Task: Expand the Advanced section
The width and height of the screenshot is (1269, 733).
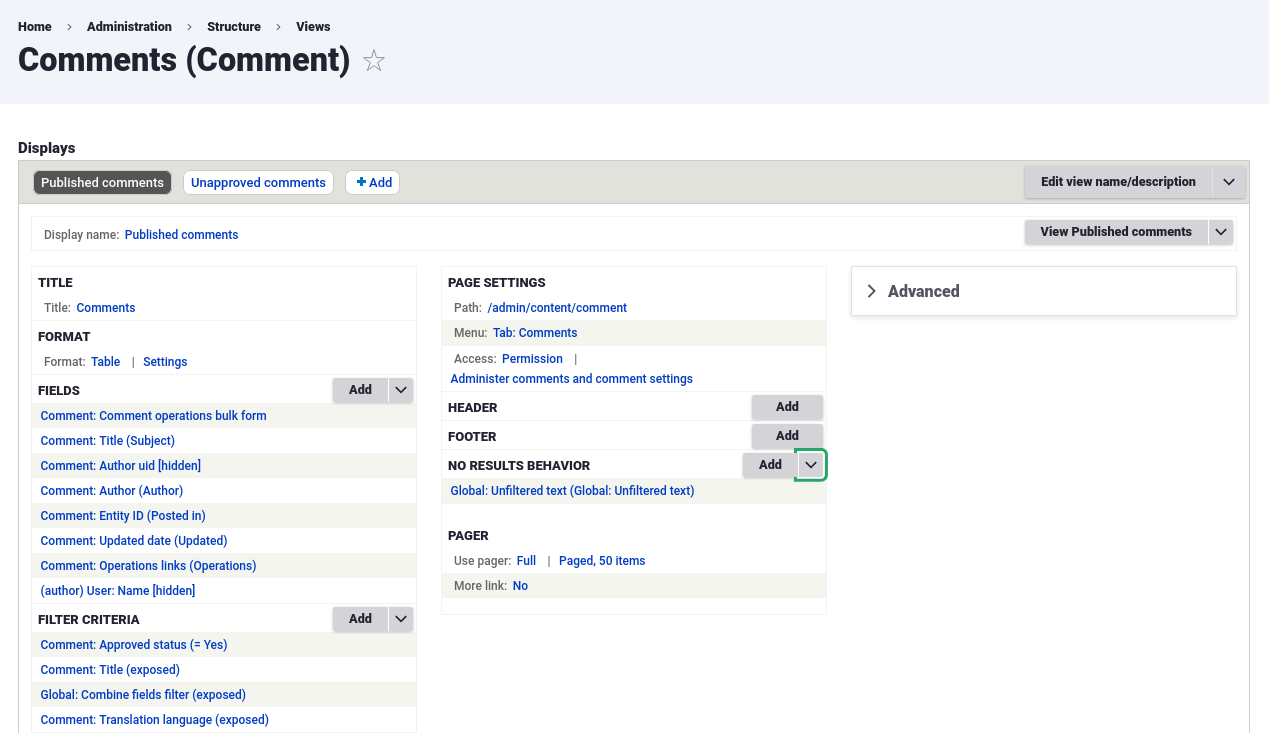Action: (923, 291)
